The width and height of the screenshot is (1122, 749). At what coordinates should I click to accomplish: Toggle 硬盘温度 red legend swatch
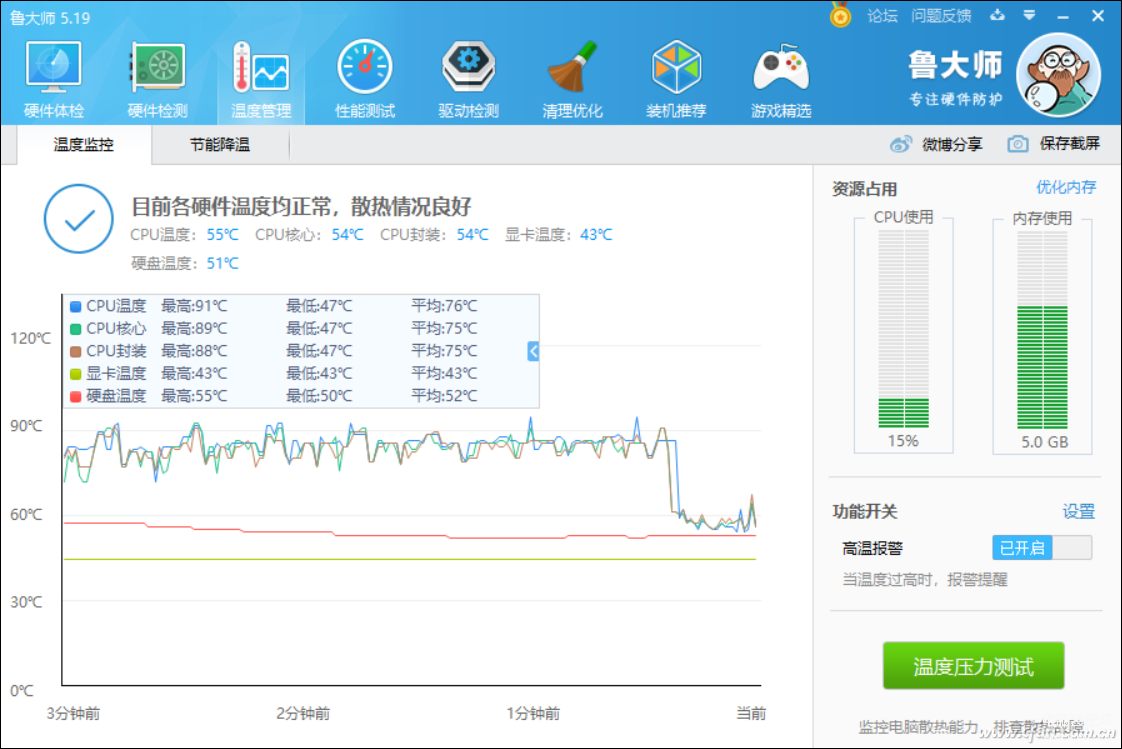click(75, 396)
